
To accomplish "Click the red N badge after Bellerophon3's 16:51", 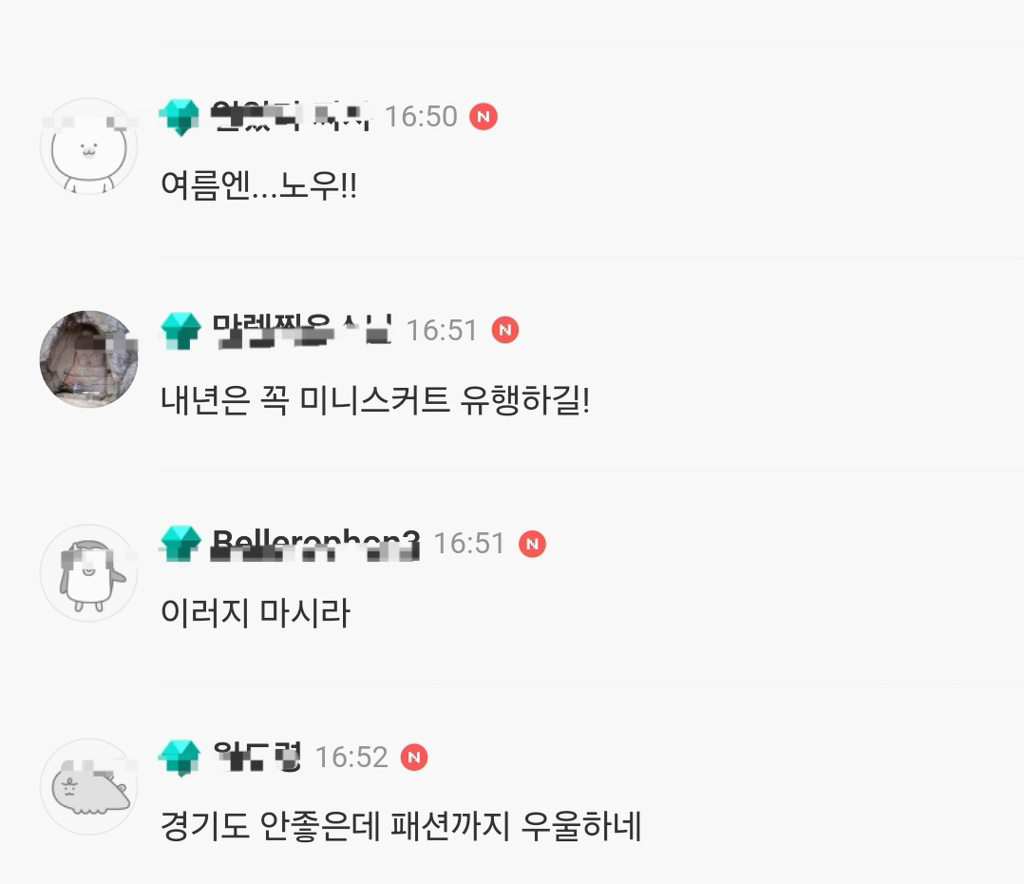I will [532, 544].
